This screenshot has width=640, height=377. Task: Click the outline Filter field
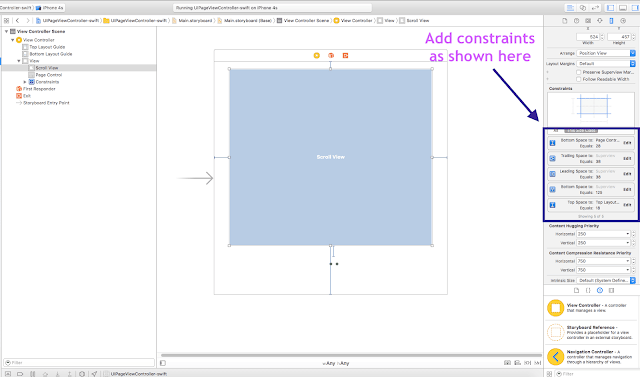(x=79, y=362)
